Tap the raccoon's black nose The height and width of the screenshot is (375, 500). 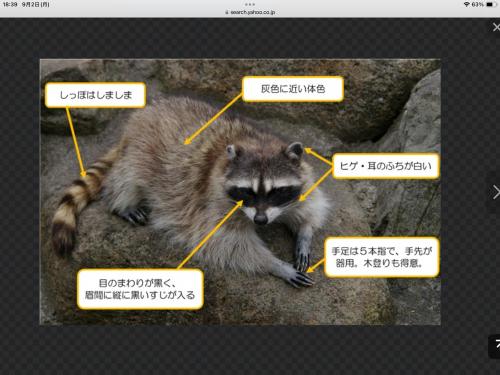[x=261, y=219]
